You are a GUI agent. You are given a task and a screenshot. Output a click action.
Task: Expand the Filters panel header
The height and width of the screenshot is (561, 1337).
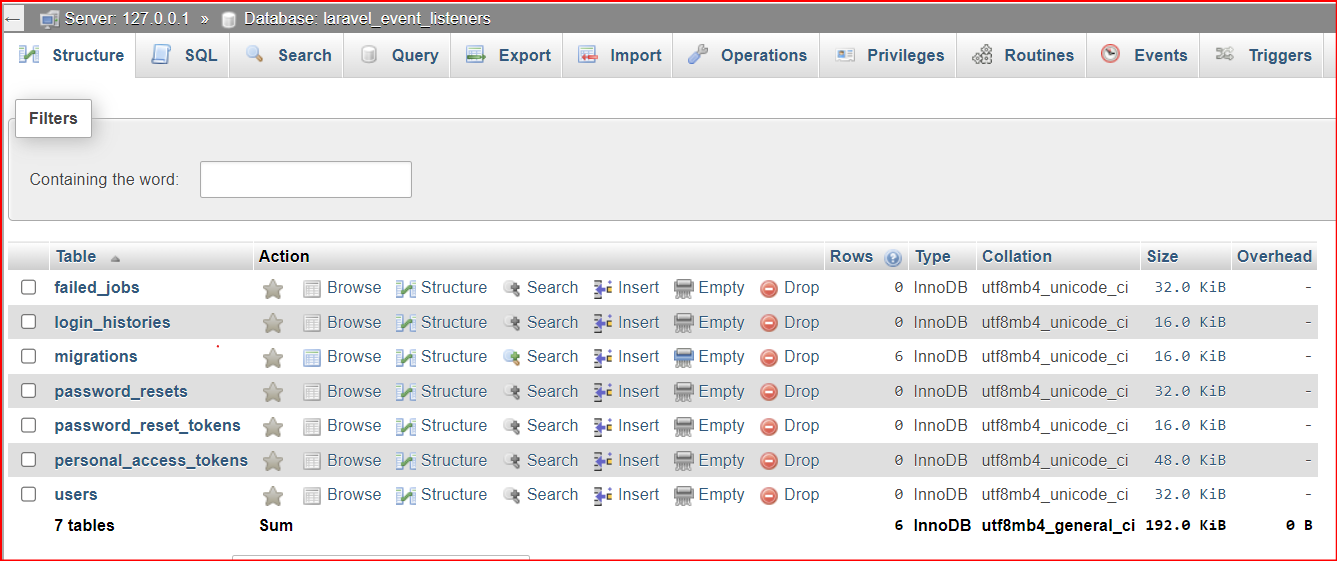pos(53,118)
